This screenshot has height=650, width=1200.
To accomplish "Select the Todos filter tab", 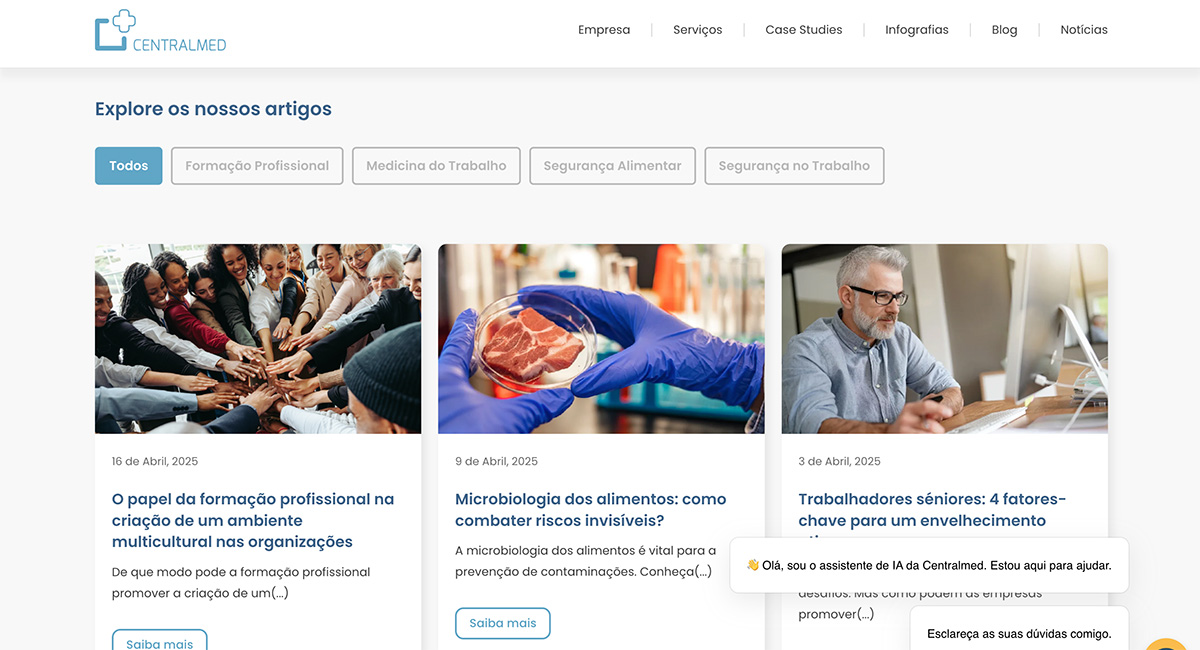I will pyautogui.click(x=129, y=166).
